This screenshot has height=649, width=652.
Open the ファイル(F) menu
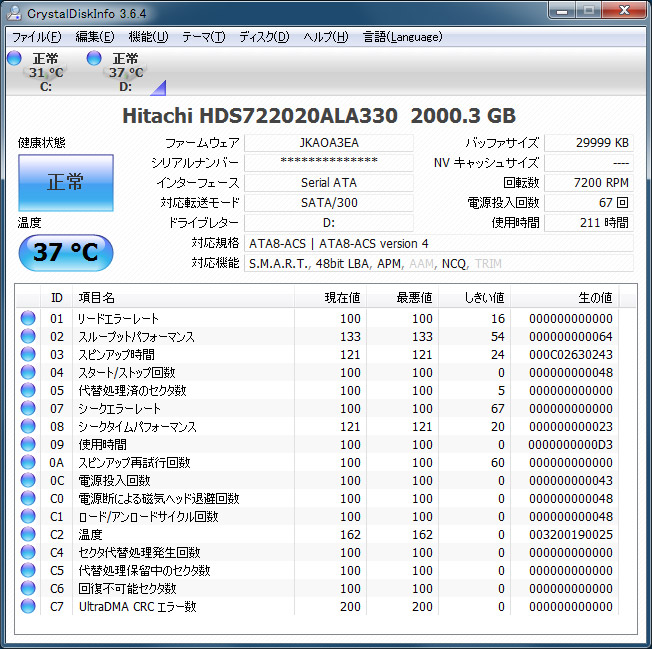point(36,37)
